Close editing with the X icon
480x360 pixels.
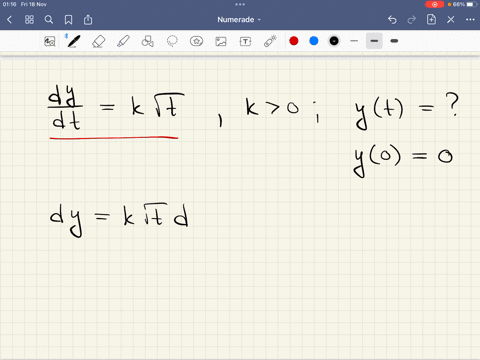point(451,20)
